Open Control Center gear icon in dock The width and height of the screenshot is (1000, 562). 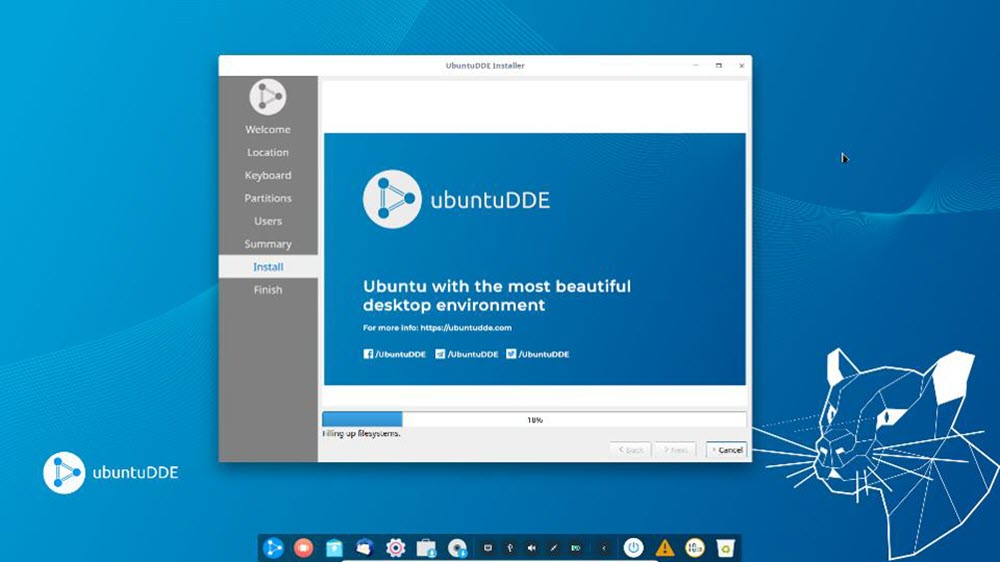click(x=395, y=547)
